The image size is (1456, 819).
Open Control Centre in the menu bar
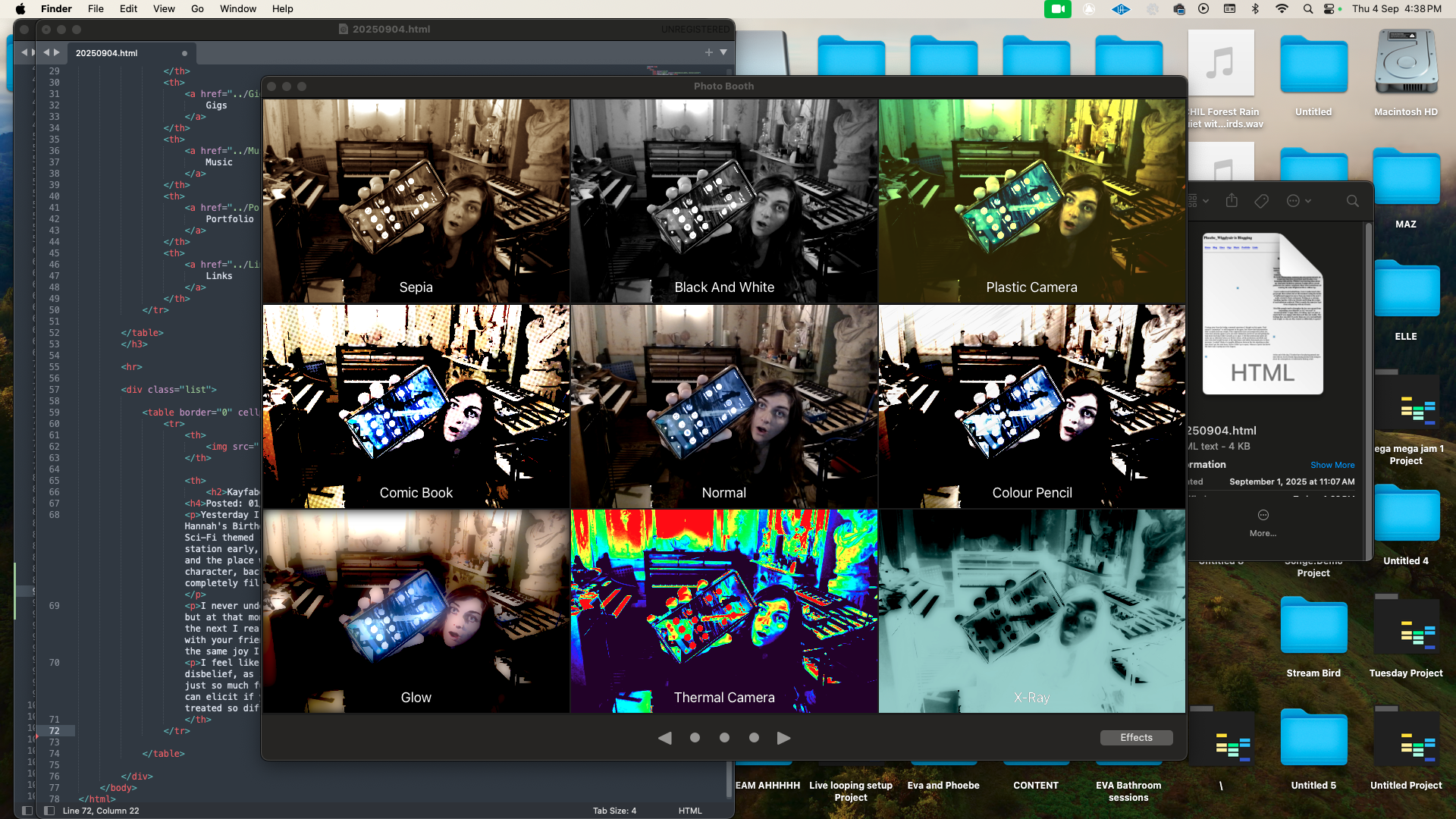(1329, 9)
